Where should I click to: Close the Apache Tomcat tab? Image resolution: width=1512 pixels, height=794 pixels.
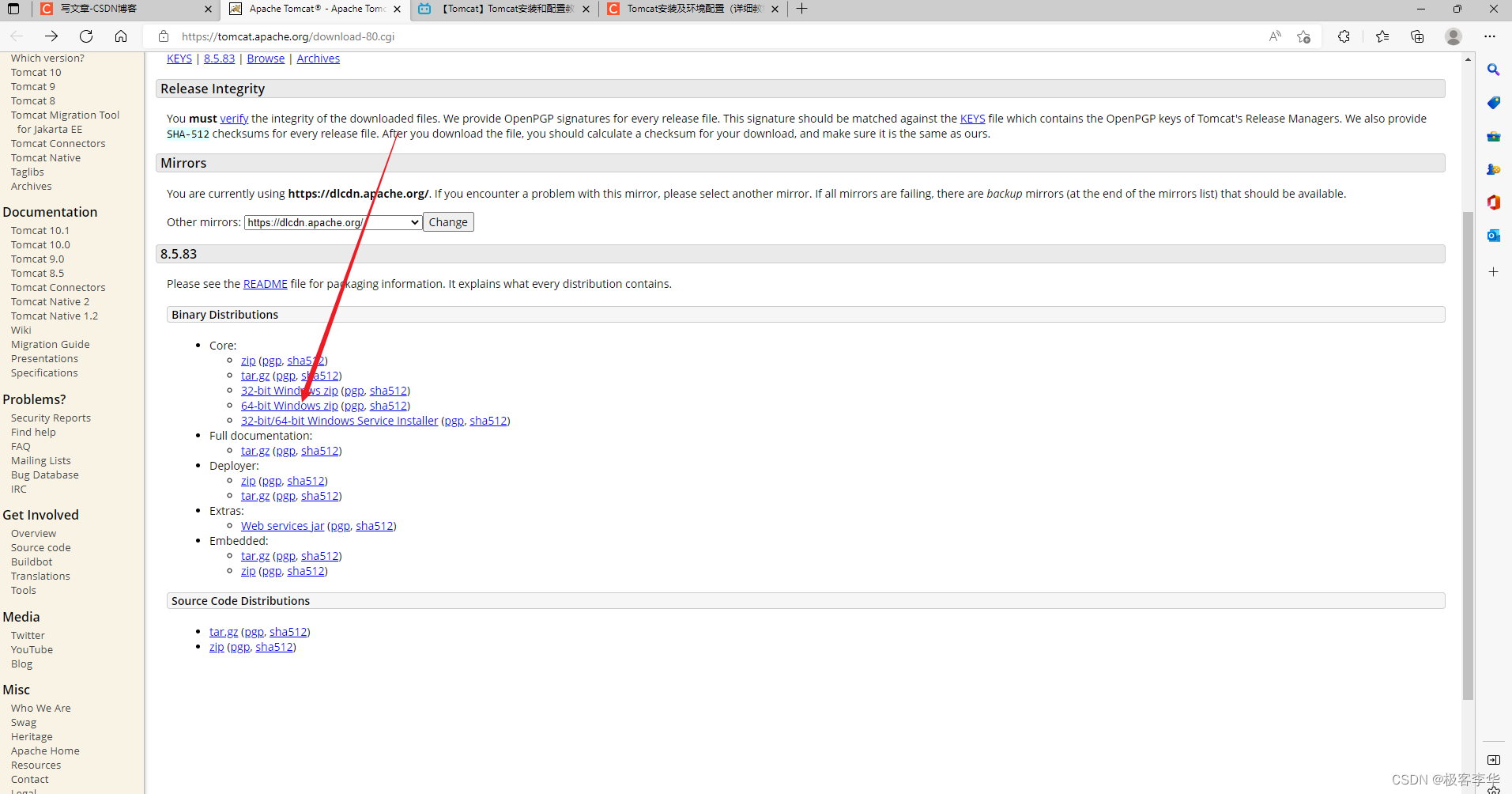click(397, 9)
